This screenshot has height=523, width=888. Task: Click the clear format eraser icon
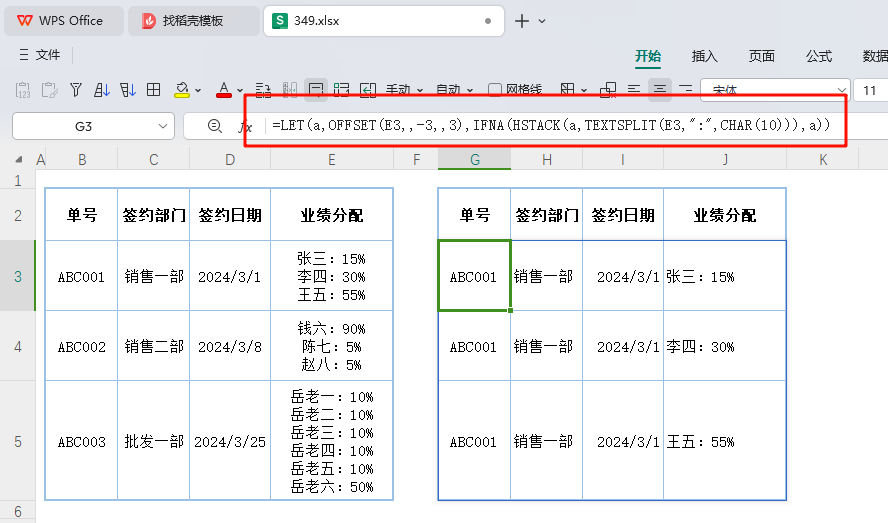point(608,90)
